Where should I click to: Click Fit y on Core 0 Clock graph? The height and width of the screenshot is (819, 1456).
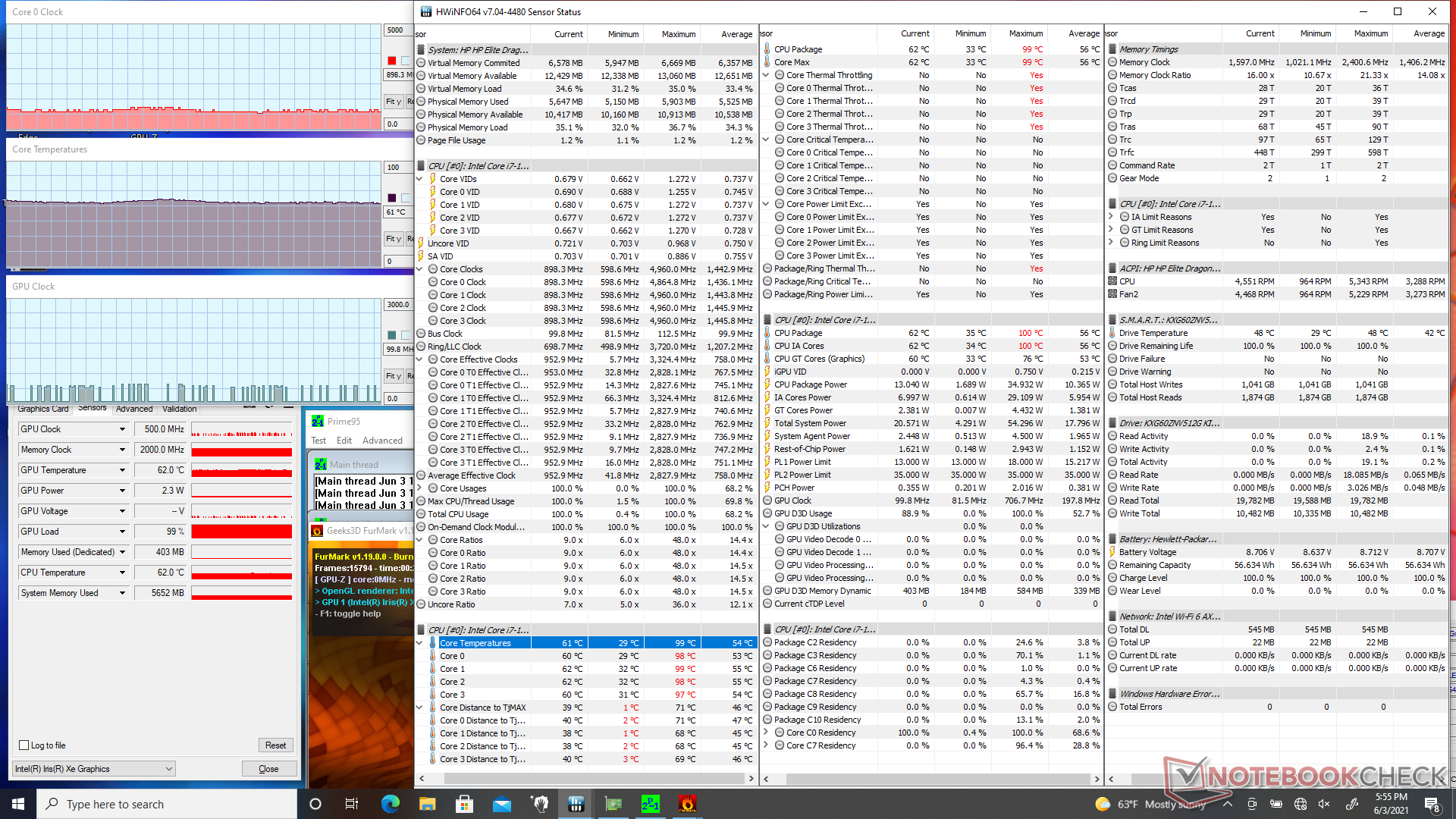point(393,102)
